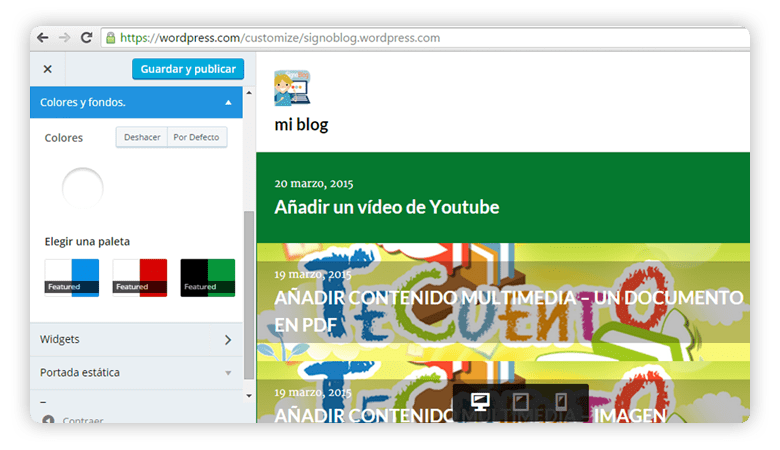Close the customizer with the X icon
This screenshot has height=450, width=780.
click(48, 69)
